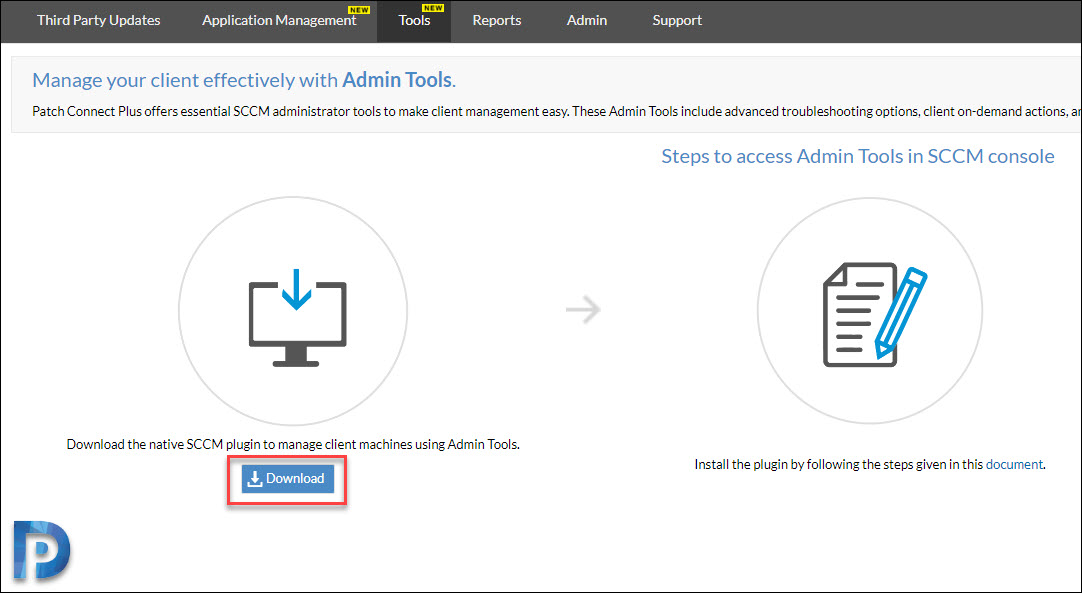Open the Support tab
Image resolution: width=1082 pixels, height=593 pixels.
coord(677,21)
